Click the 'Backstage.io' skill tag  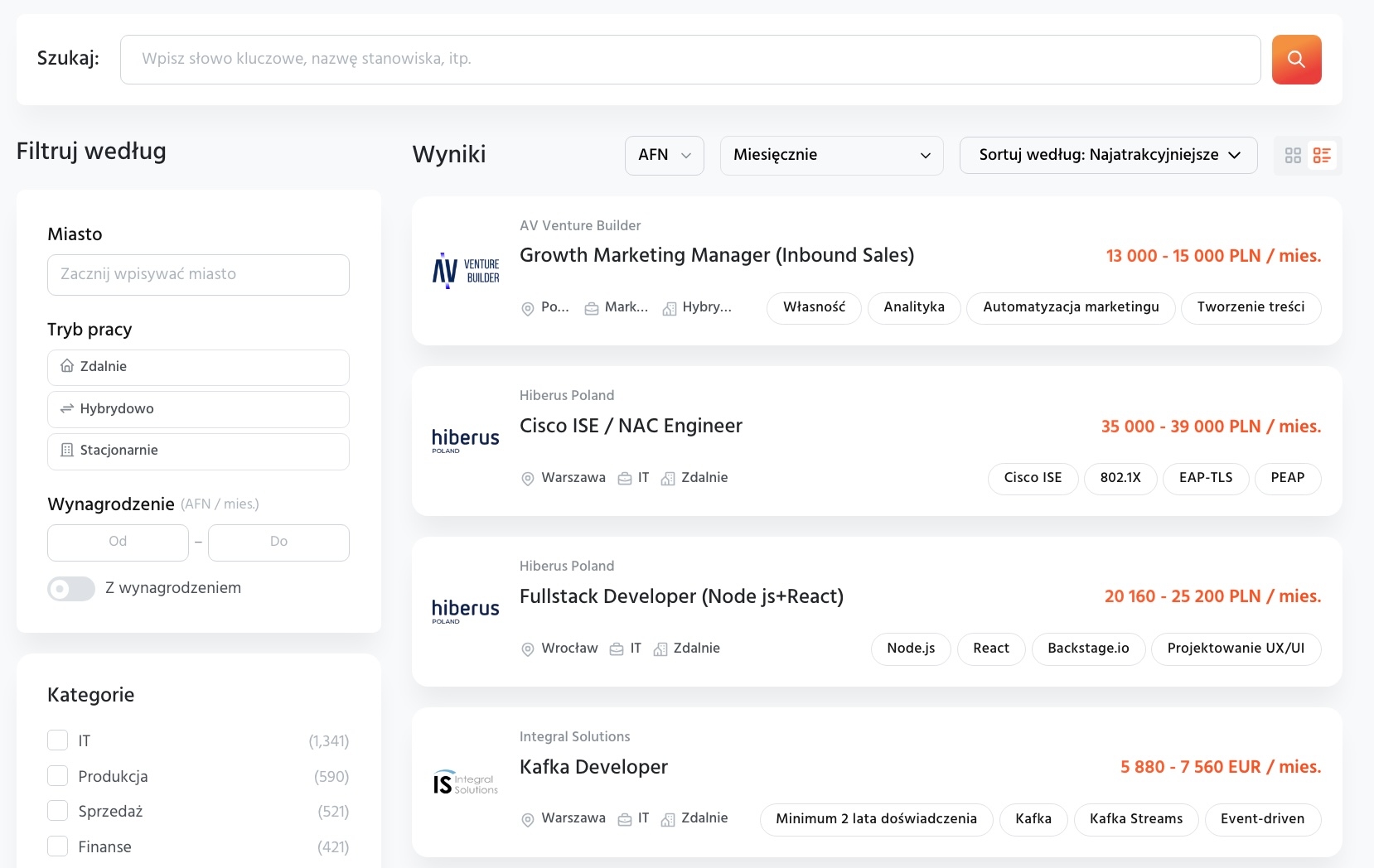tap(1088, 649)
